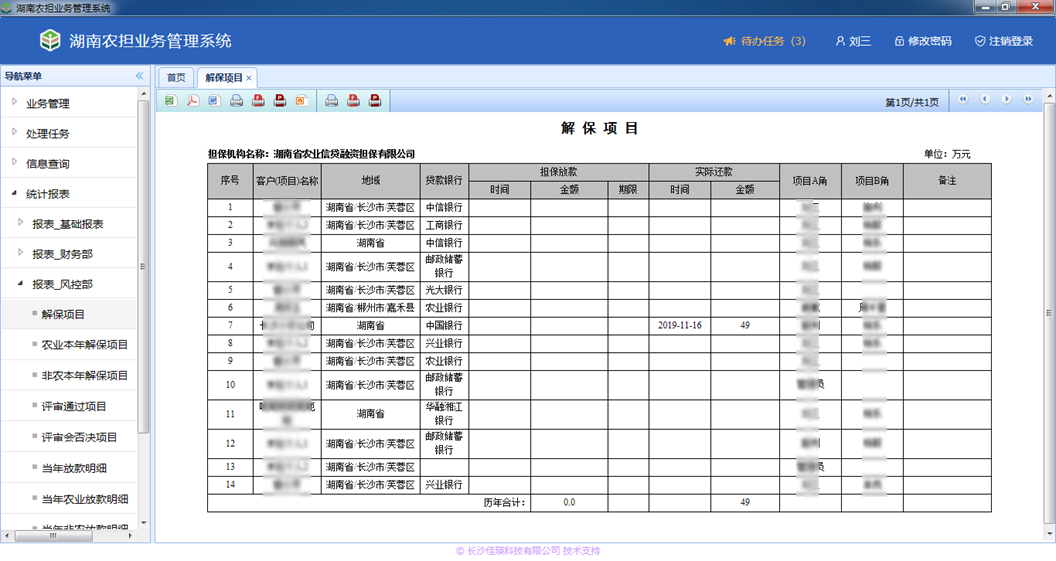Expand the 处理任务 menu
The width and height of the screenshot is (1056, 561).
(x=14, y=133)
